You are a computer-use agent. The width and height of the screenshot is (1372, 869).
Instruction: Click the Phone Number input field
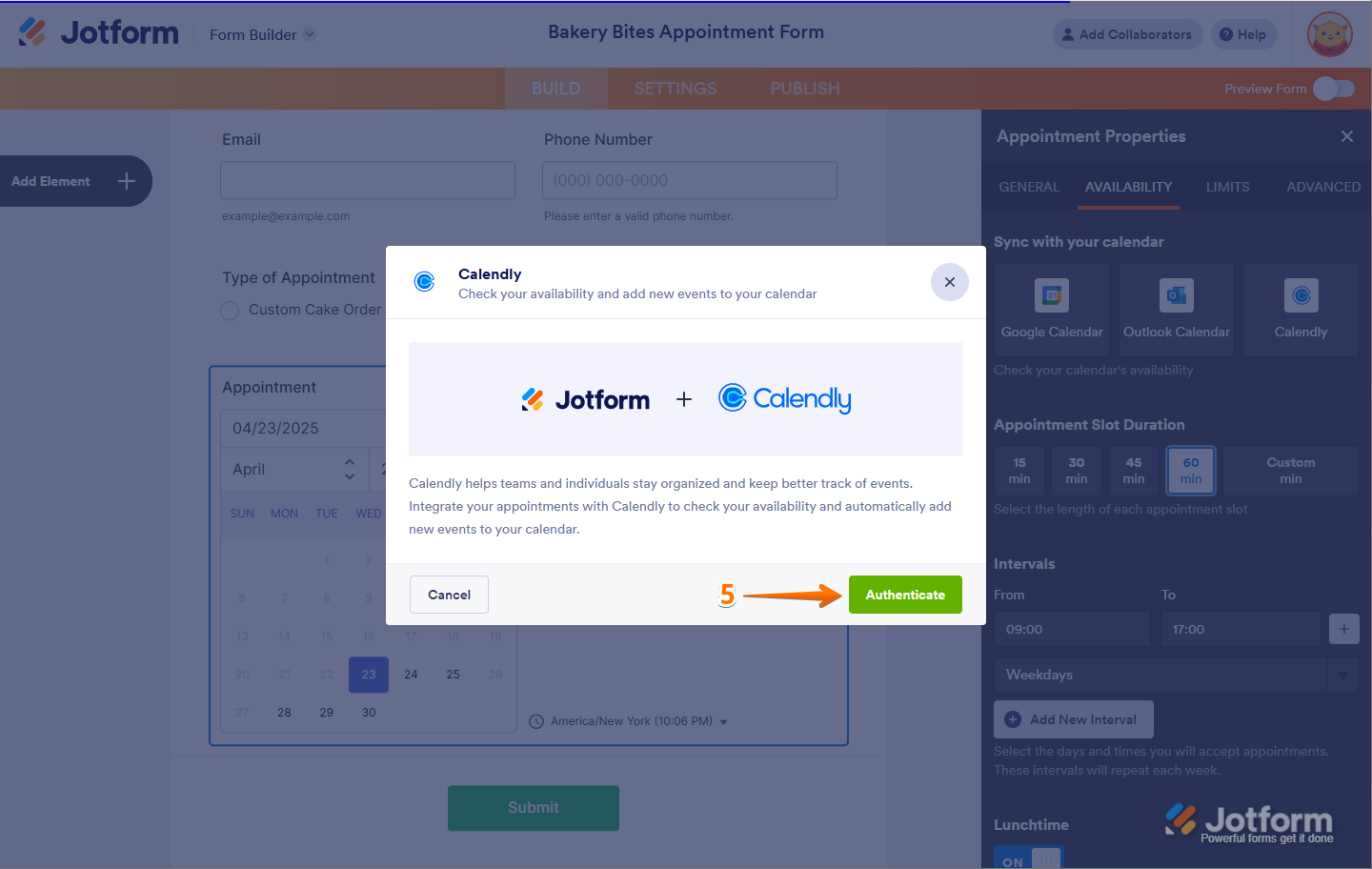pyautogui.click(x=690, y=180)
